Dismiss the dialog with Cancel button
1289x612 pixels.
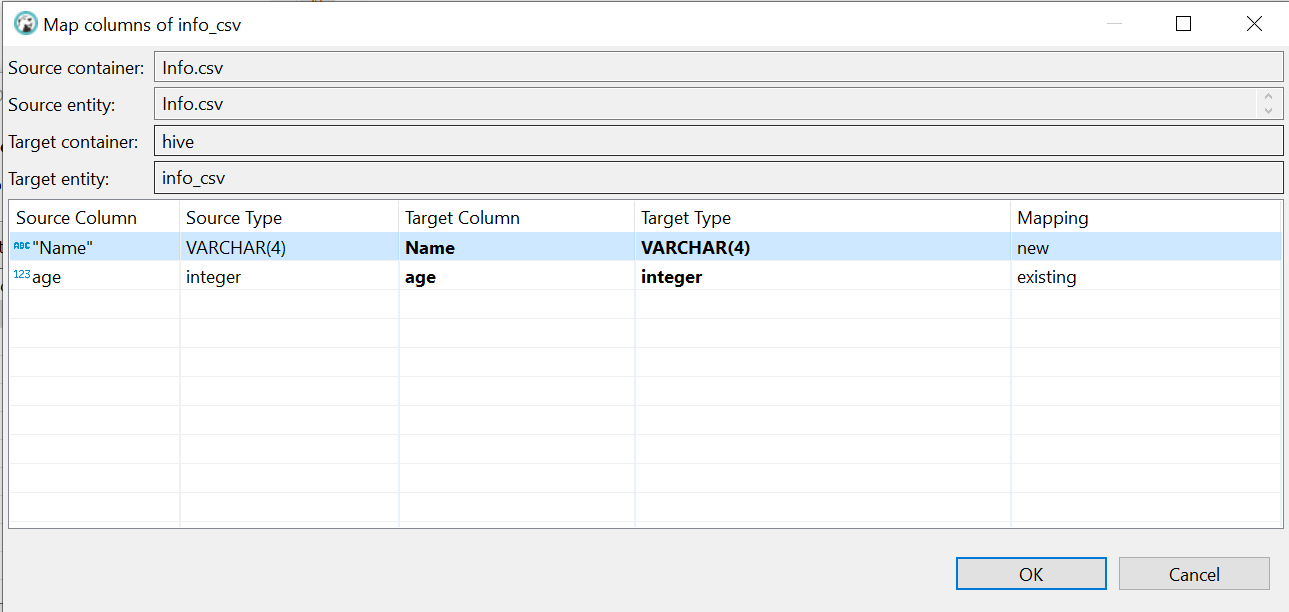(1194, 573)
